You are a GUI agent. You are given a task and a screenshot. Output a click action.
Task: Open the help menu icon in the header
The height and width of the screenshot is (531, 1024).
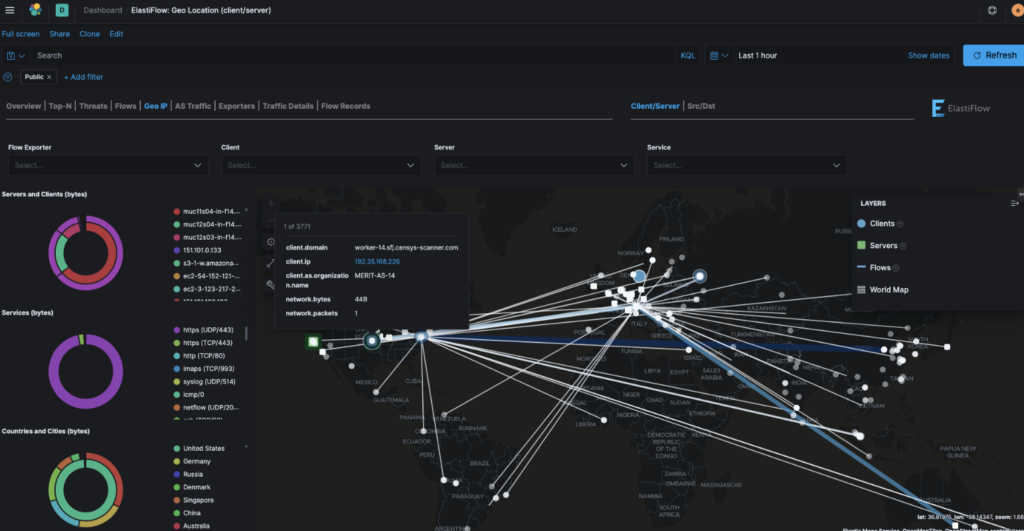tap(992, 10)
